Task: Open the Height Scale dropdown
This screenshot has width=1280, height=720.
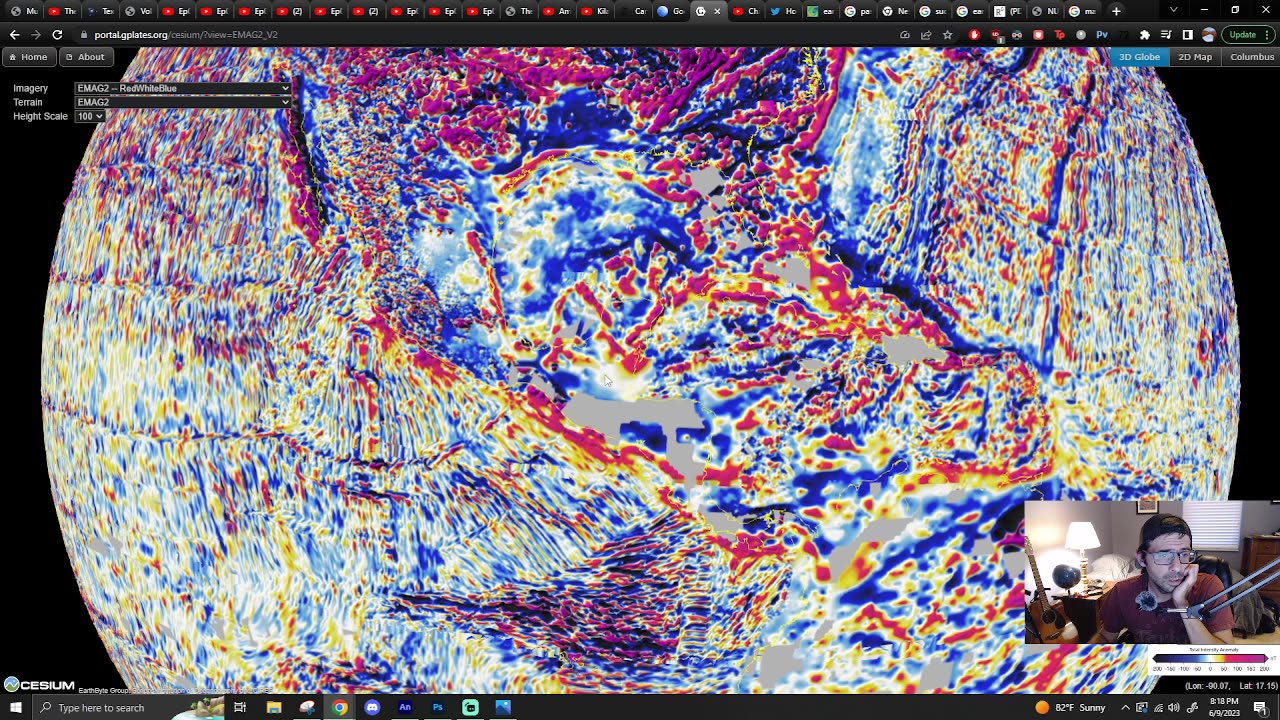Action: click(x=89, y=116)
